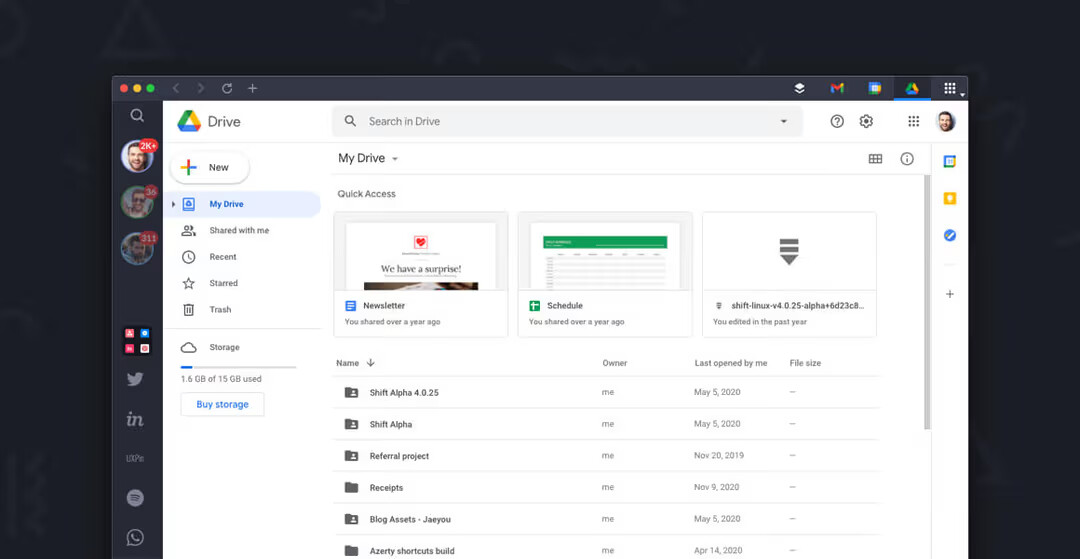Click the New button
The height and width of the screenshot is (559, 1080).
[x=210, y=168]
